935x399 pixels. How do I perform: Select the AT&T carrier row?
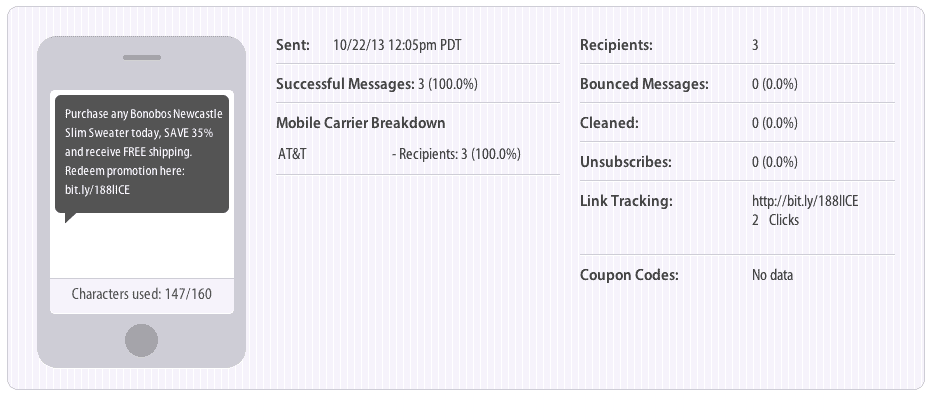click(417, 154)
